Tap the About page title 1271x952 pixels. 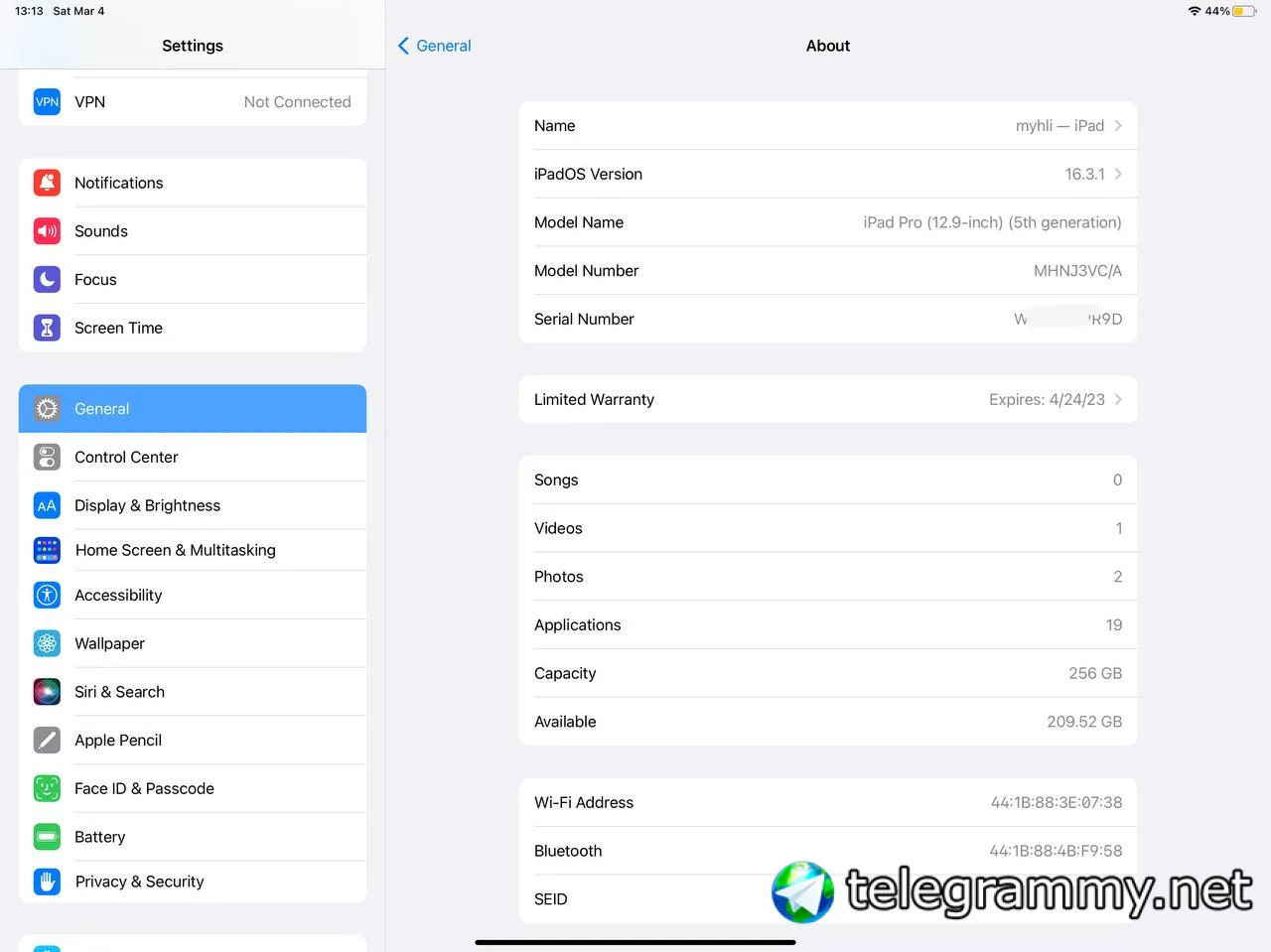[828, 46]
